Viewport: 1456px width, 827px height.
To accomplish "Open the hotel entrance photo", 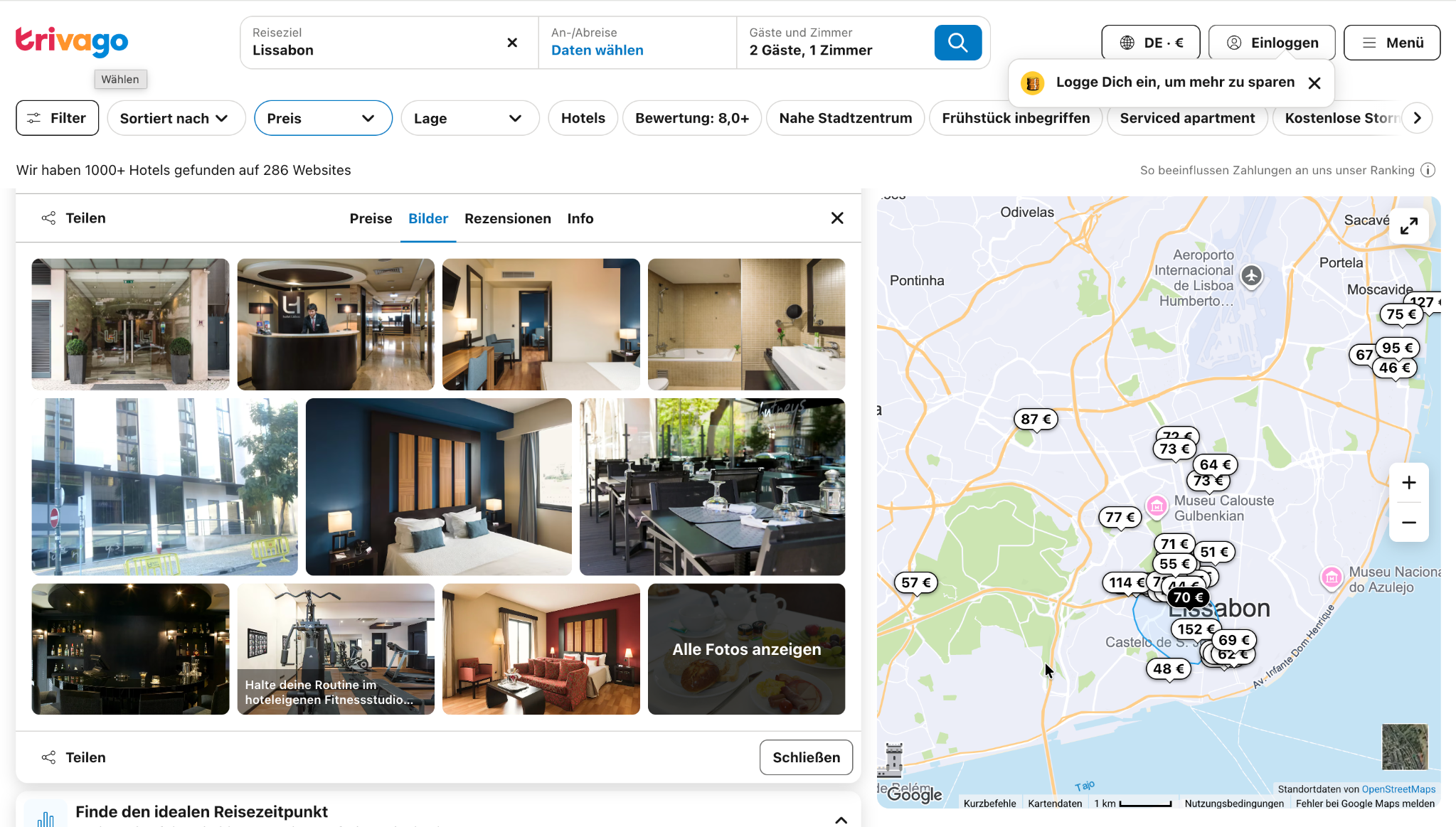I will pos(130,324).
